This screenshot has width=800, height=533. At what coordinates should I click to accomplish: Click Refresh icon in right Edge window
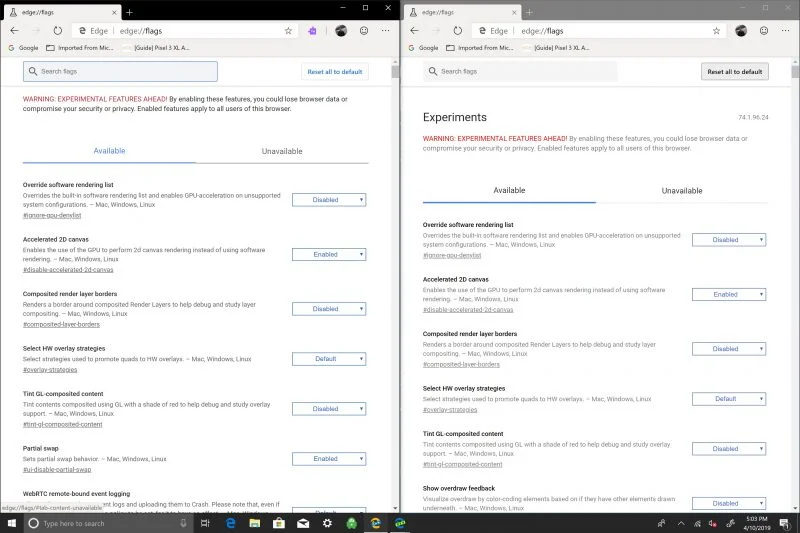(x=458, y=31)
